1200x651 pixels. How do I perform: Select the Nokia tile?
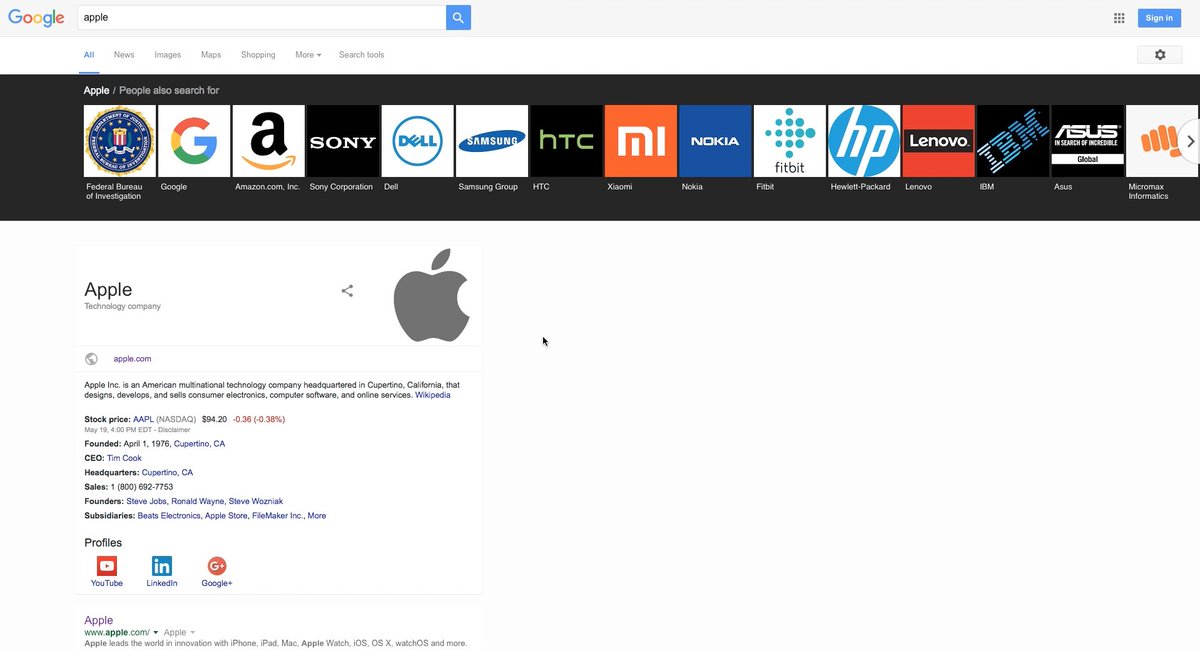click(715, 141)
